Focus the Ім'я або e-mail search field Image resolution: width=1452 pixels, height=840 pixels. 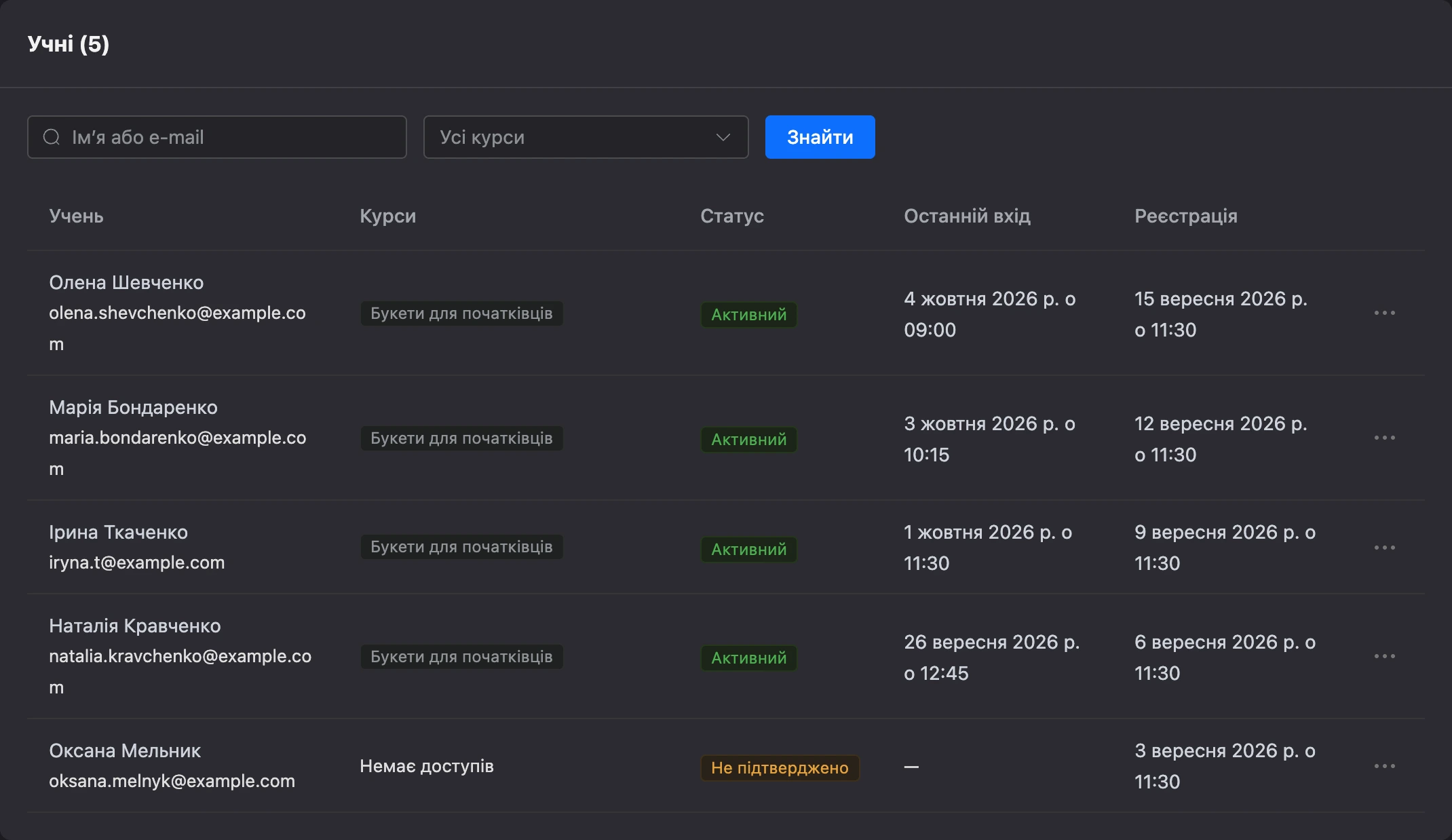click(x=217, y=137)
